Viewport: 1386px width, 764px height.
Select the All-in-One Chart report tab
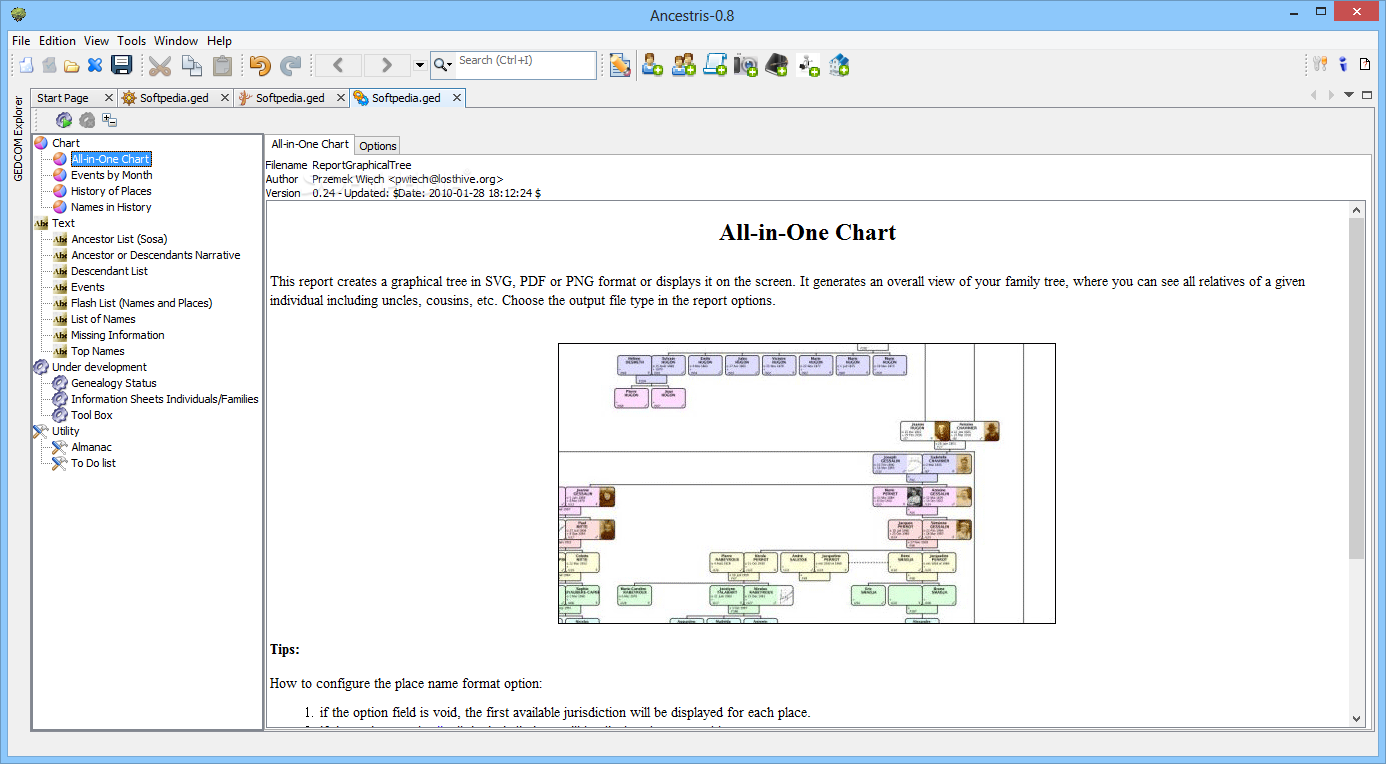(x=310, y=144)
